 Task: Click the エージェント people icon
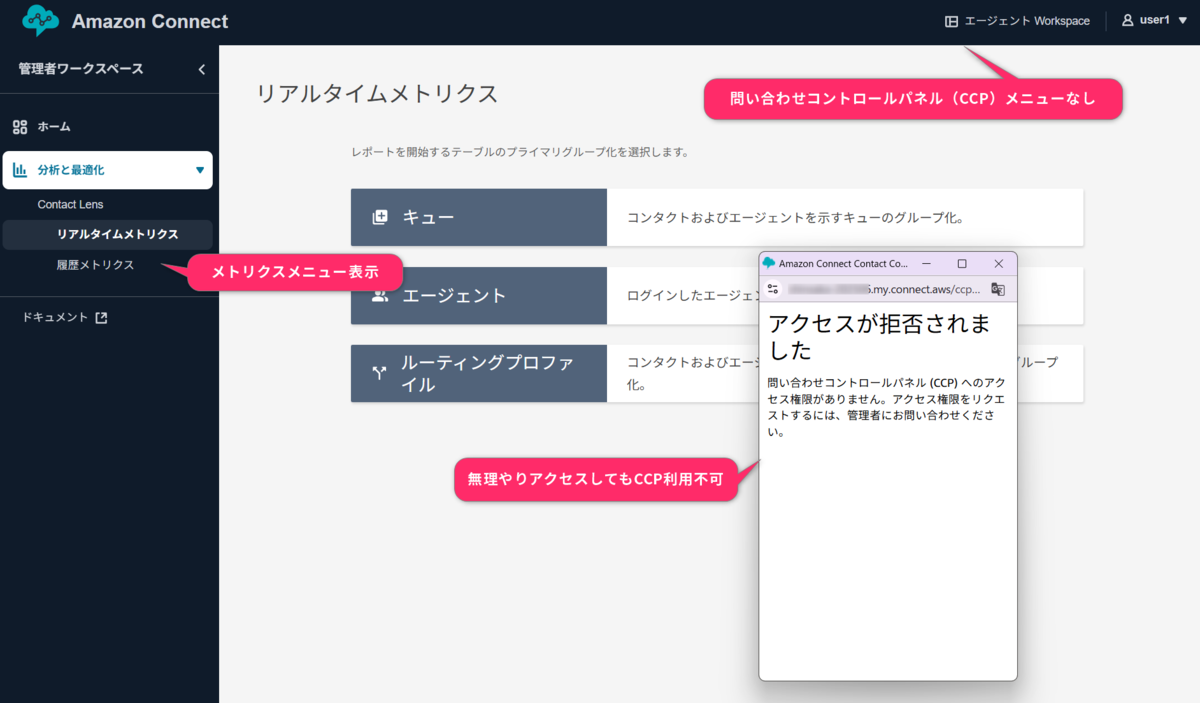coord(379,296)
